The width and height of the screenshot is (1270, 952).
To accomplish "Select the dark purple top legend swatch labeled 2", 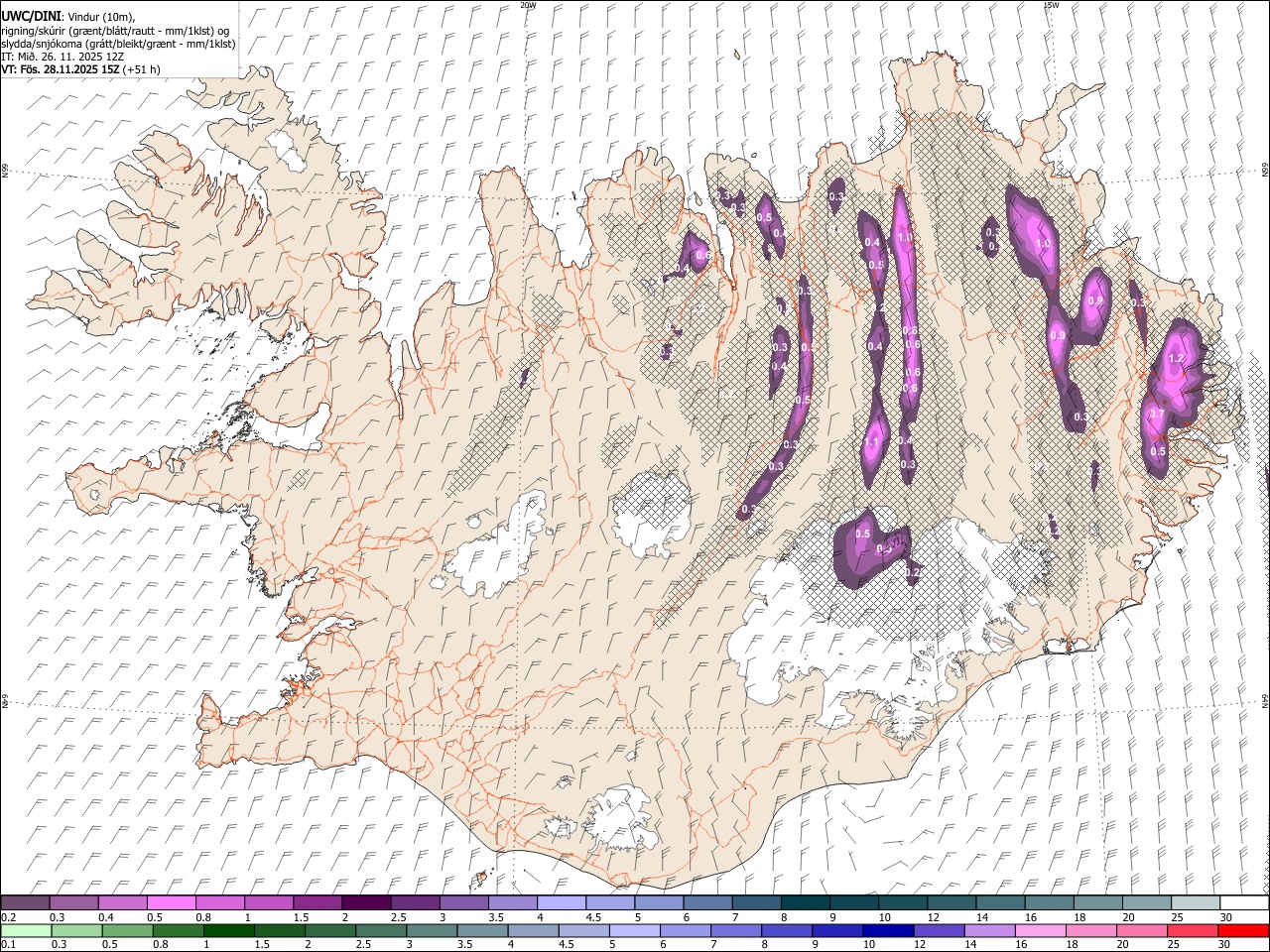I will pos(366,902).
